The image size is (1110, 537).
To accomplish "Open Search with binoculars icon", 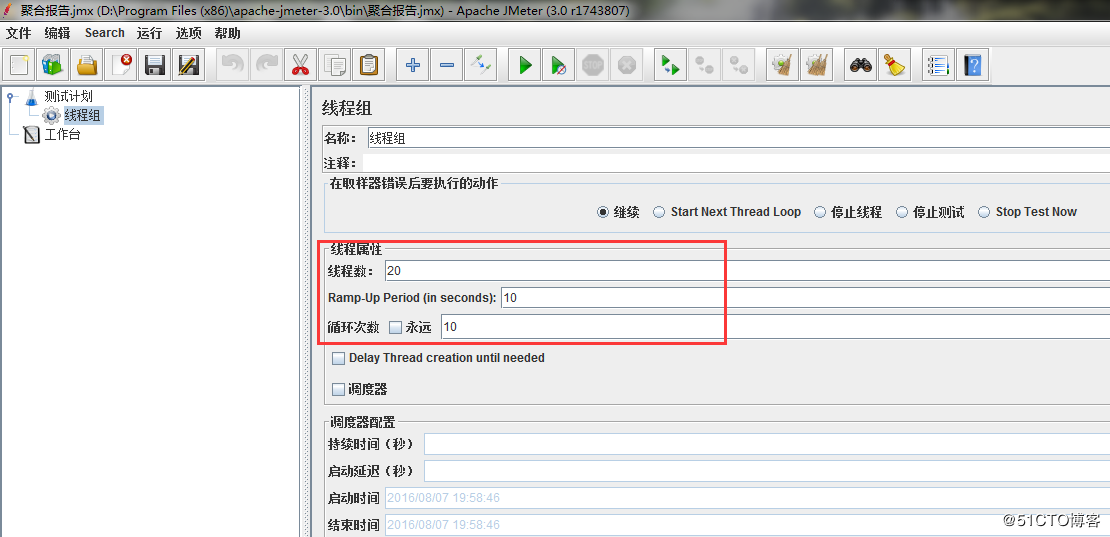I will click(861, 66).
